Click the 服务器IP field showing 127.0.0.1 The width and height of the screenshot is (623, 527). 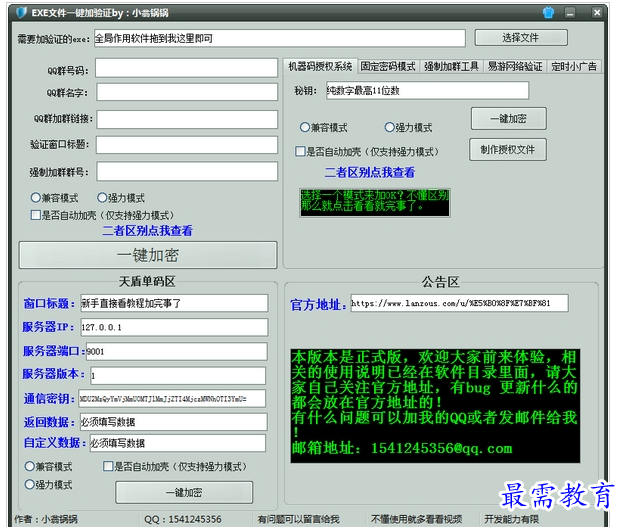[174, 327]
